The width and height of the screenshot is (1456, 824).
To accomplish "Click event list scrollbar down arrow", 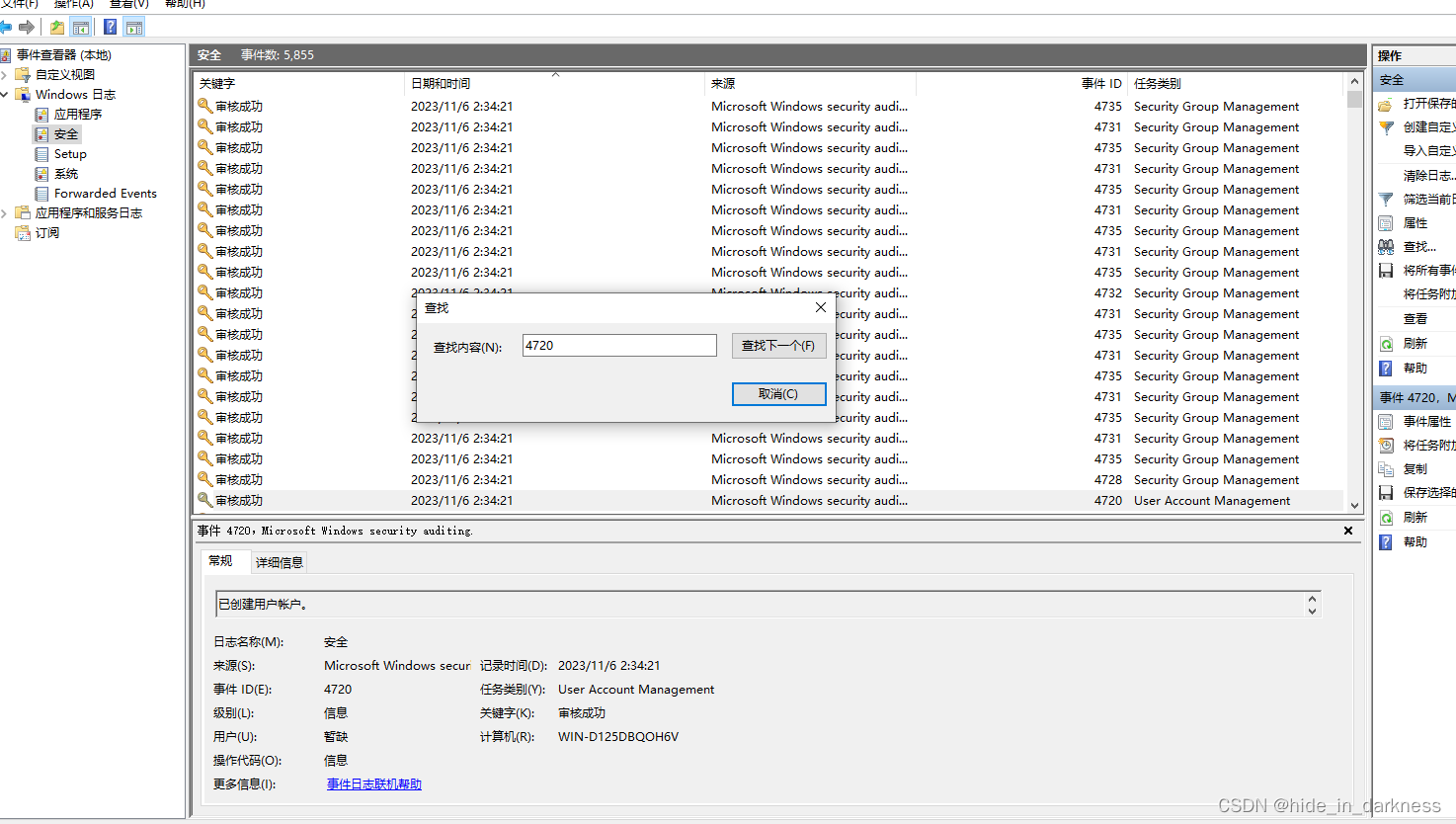I will 1354,505.
